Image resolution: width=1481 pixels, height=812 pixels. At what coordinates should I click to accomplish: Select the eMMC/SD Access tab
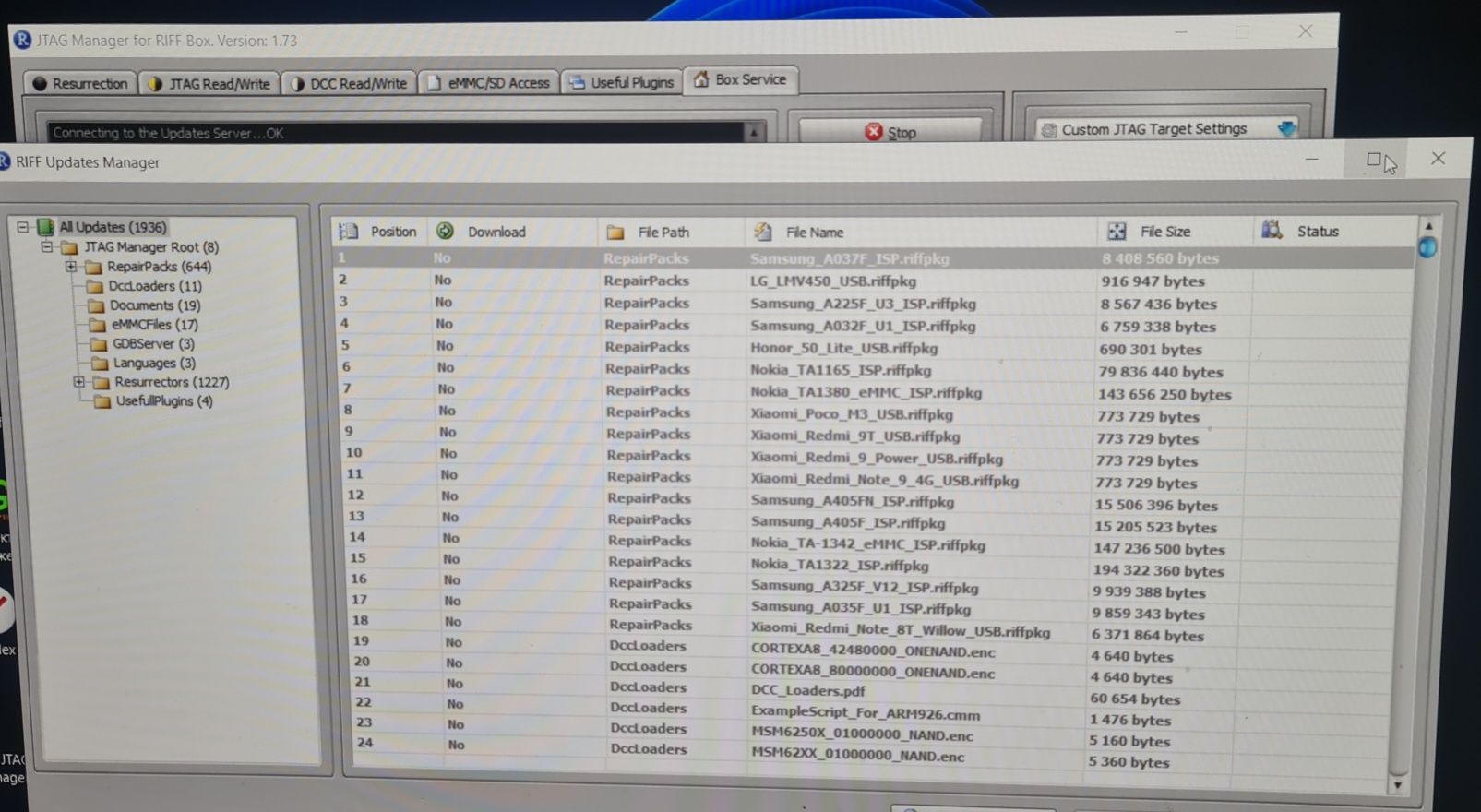pos(488,83)
